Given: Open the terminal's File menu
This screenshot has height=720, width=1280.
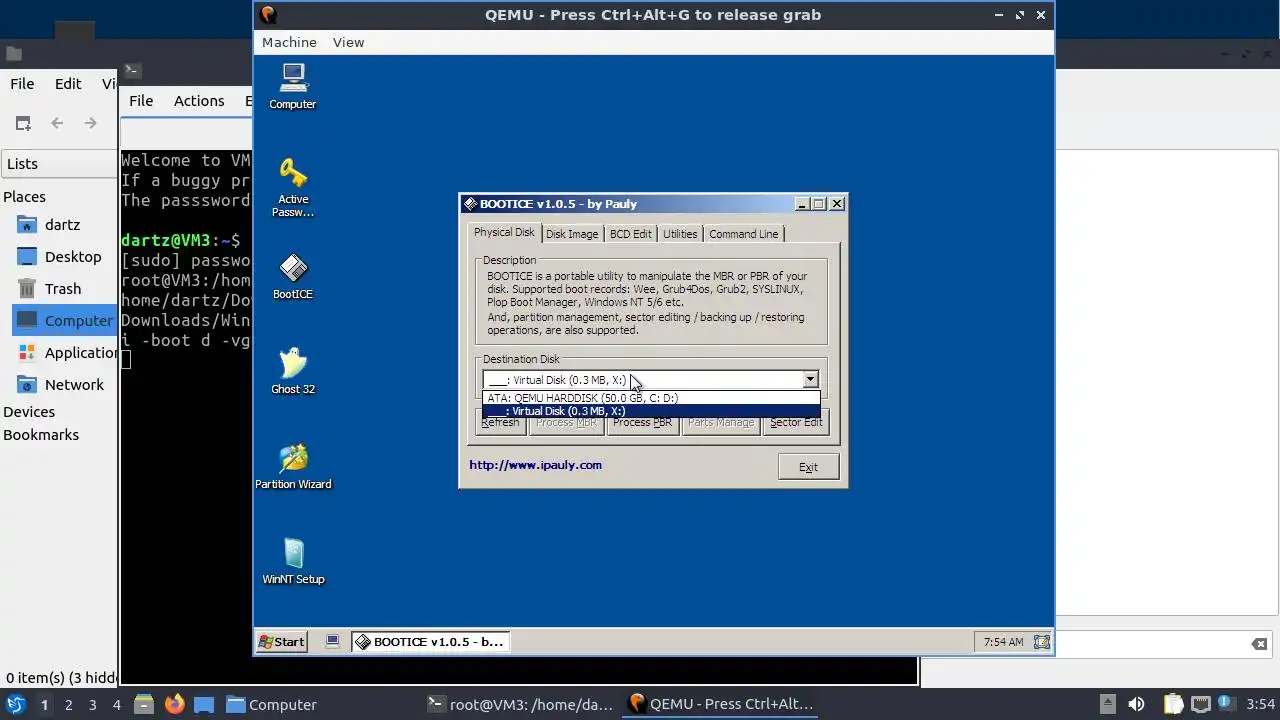Looking at the screenshot, I should coord(141,100).
